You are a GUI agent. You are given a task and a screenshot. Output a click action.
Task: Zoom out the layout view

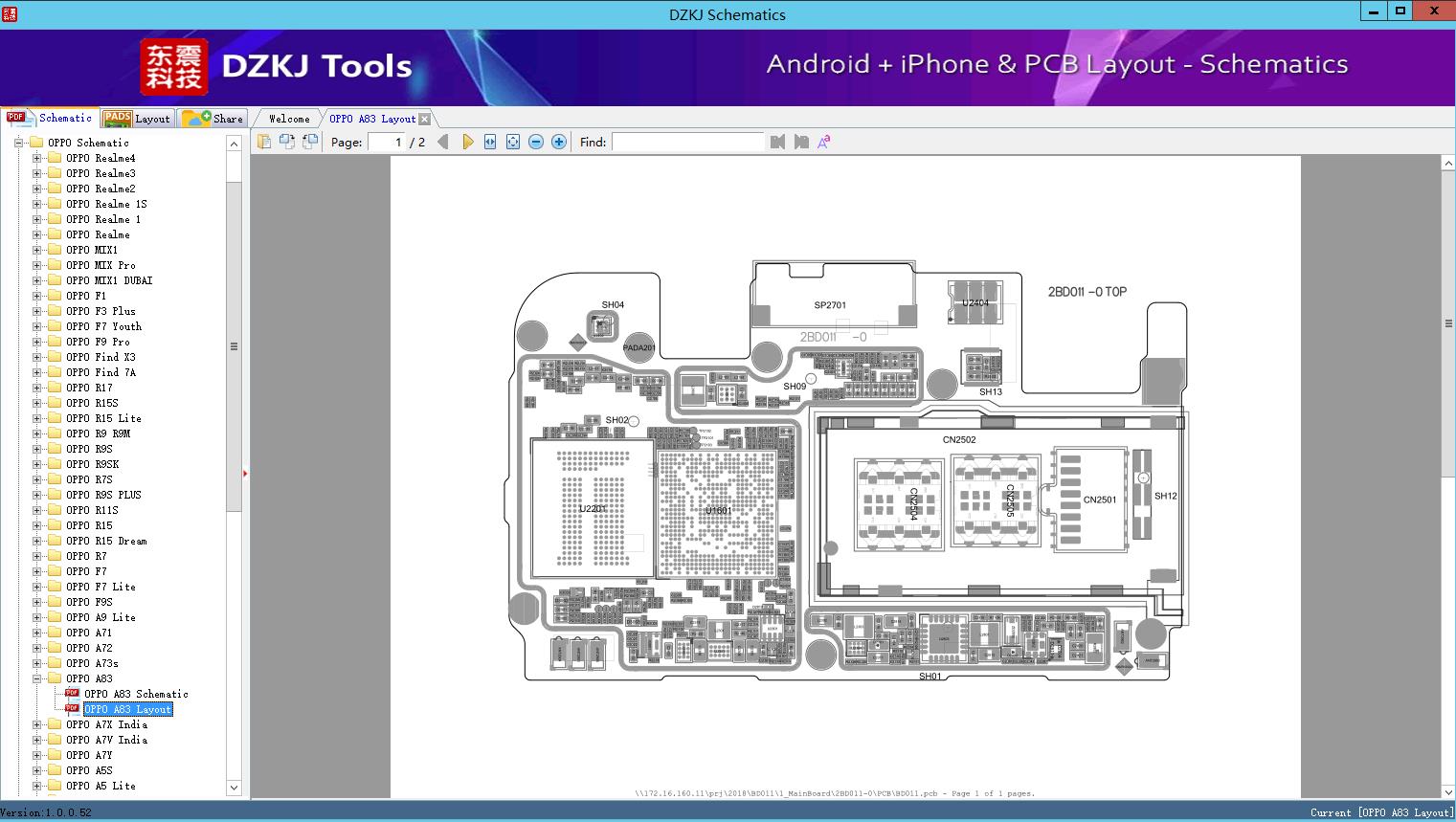(536, 142)
